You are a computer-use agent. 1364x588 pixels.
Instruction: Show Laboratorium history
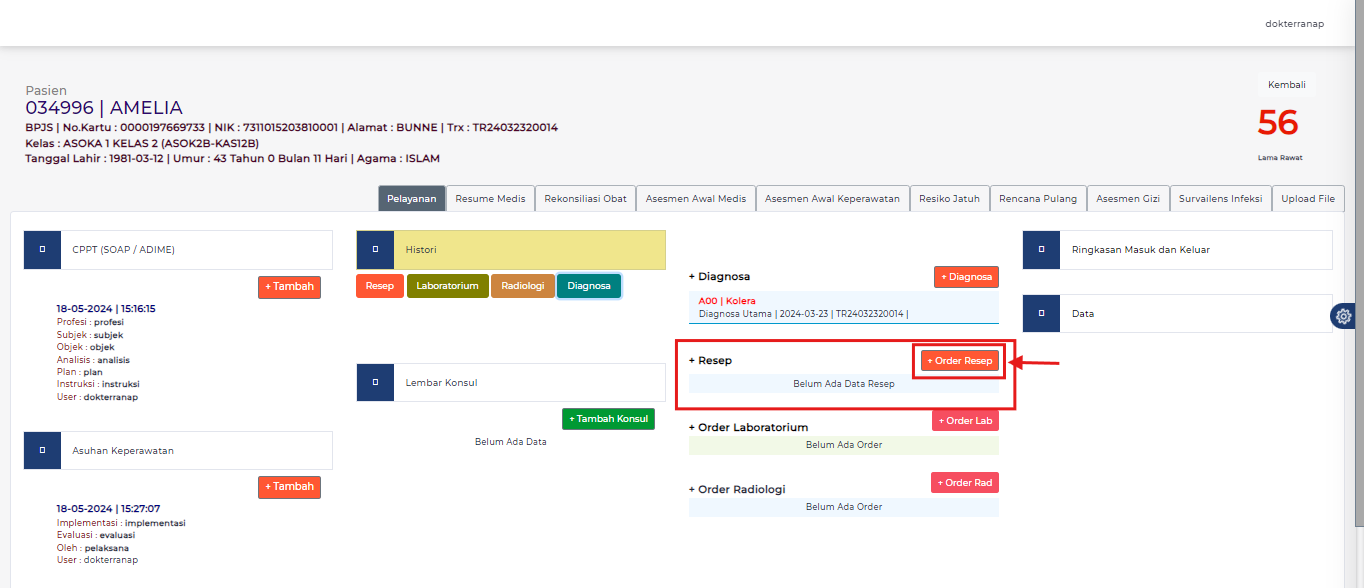tap(447, 286)
